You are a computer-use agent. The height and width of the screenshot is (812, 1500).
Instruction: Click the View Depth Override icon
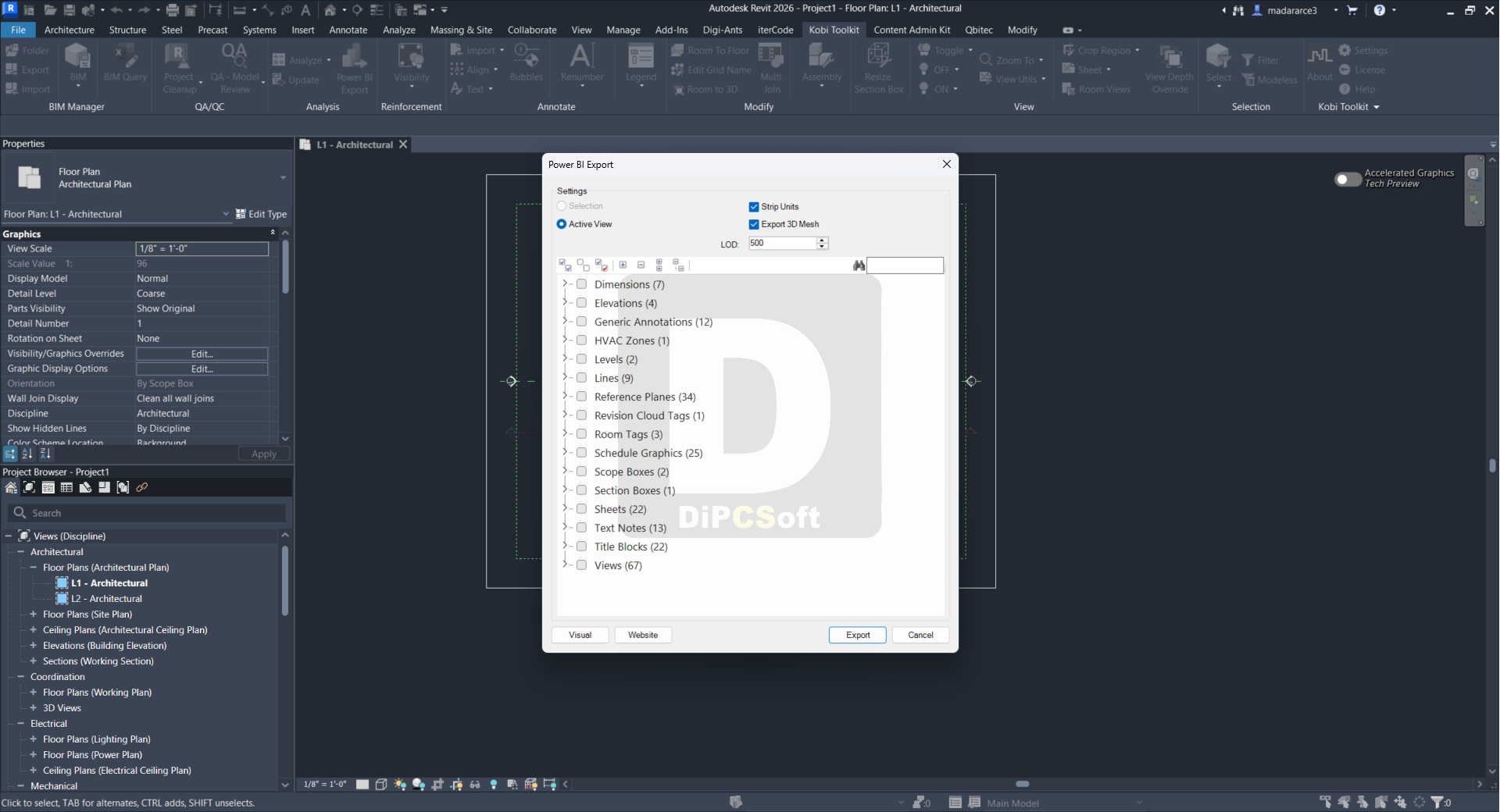pyautogui.click(x=1170, y=68)
